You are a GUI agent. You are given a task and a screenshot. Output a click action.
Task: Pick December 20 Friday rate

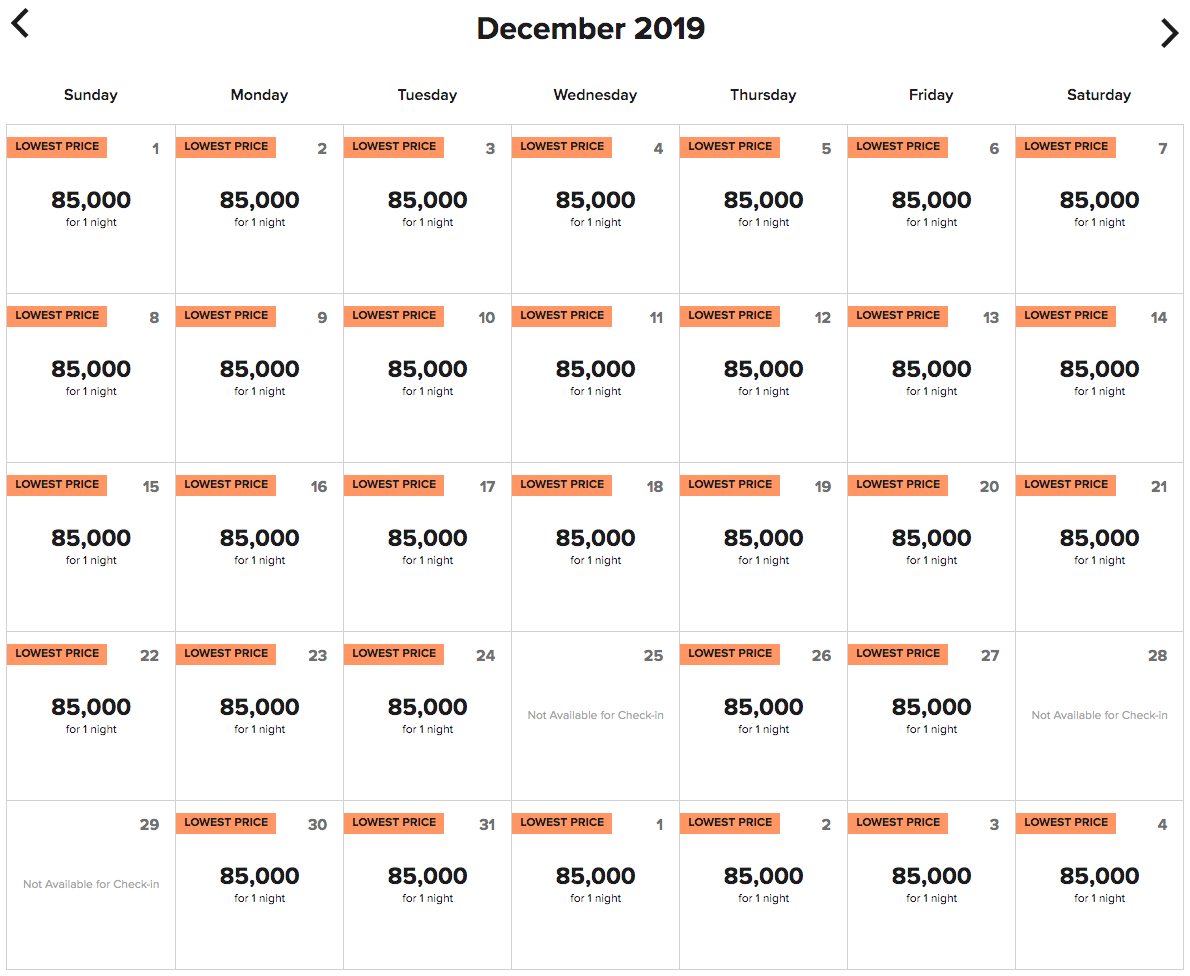tap(931, 547)
